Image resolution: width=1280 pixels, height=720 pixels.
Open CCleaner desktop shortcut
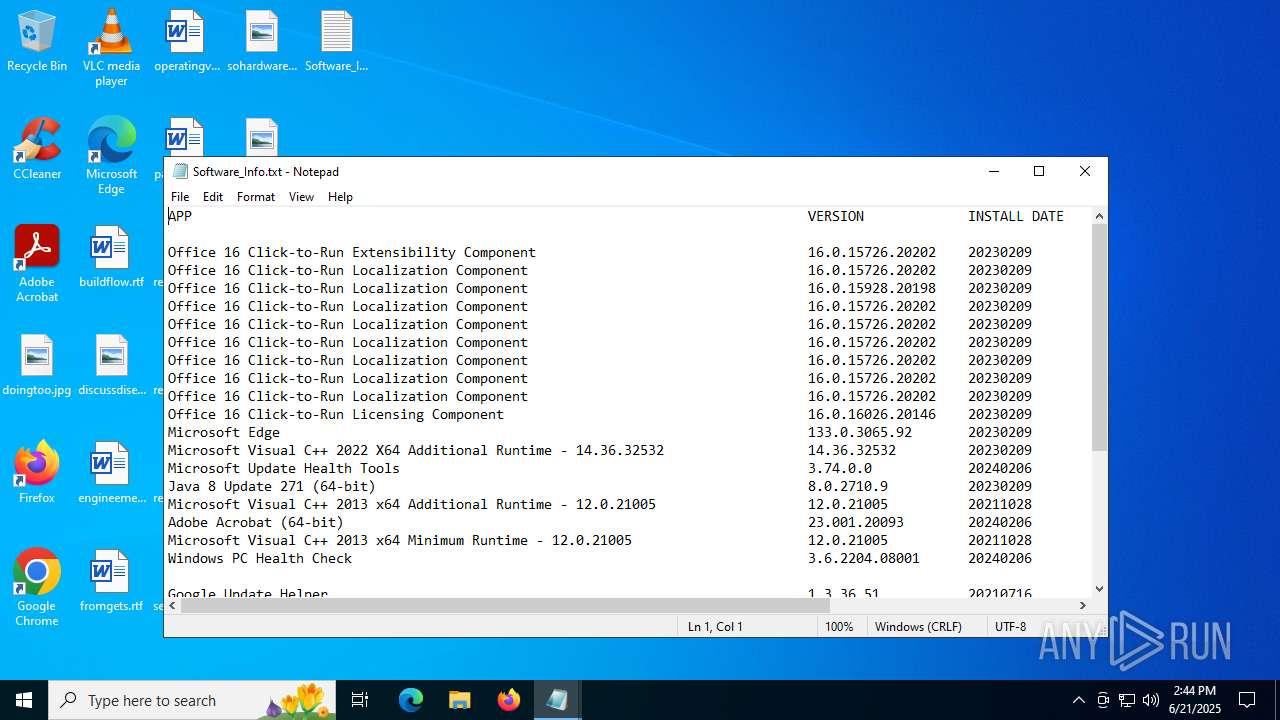click(x=37, y=150)
